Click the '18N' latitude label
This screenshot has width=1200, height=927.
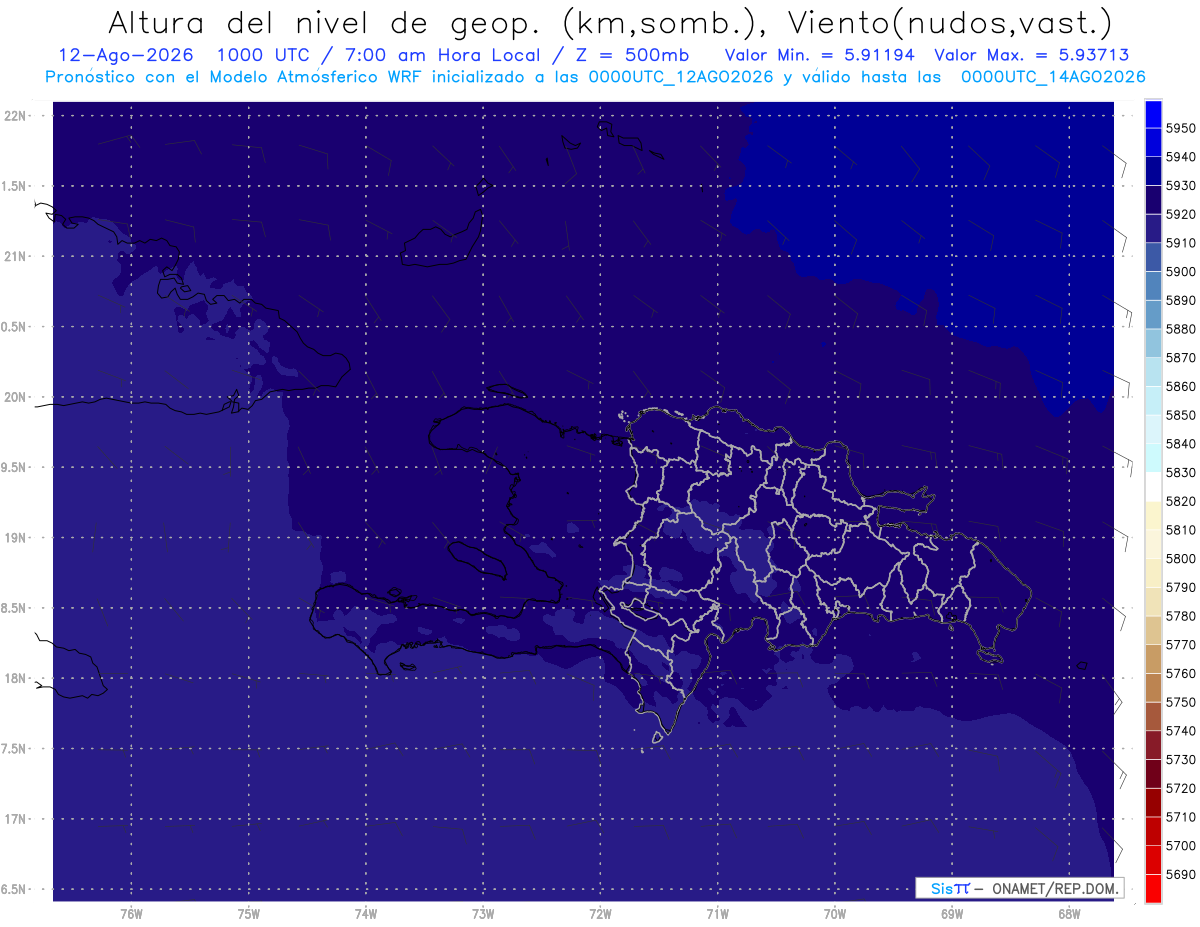[x=17, y=679]
